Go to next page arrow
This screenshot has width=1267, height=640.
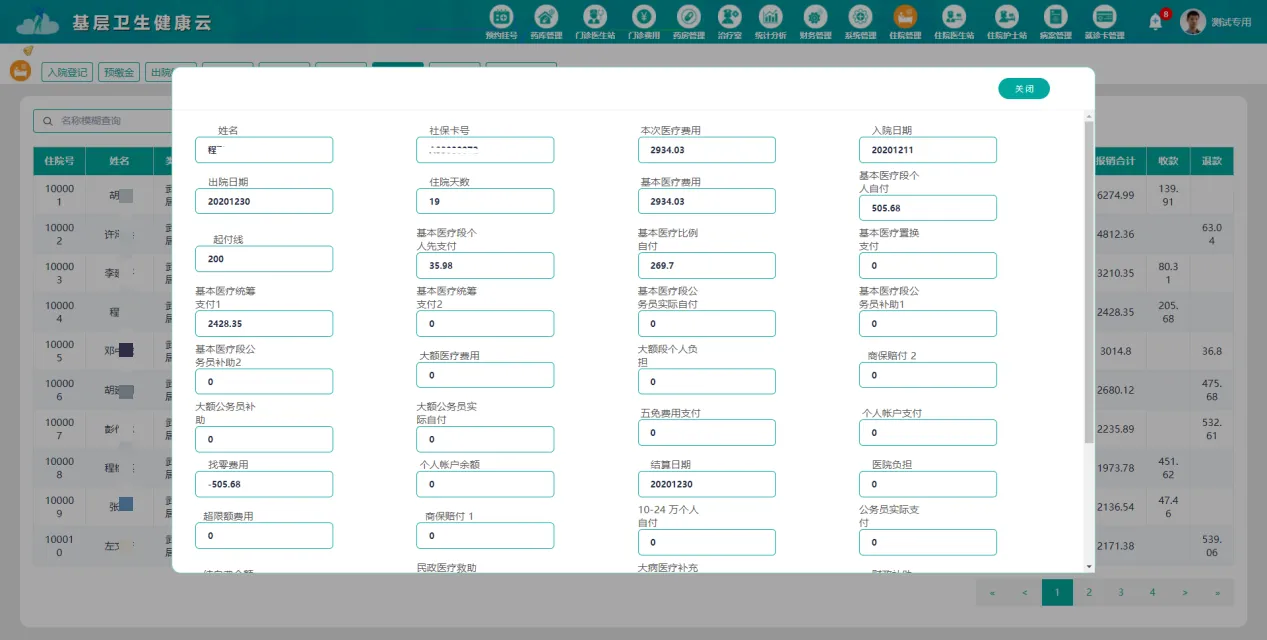click(1185, 592)
